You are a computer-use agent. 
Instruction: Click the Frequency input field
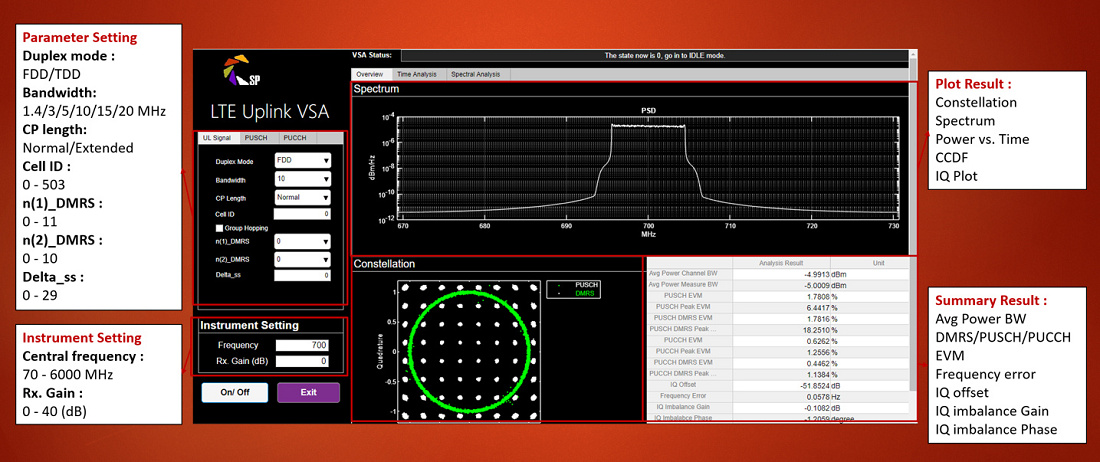[302, 346]
